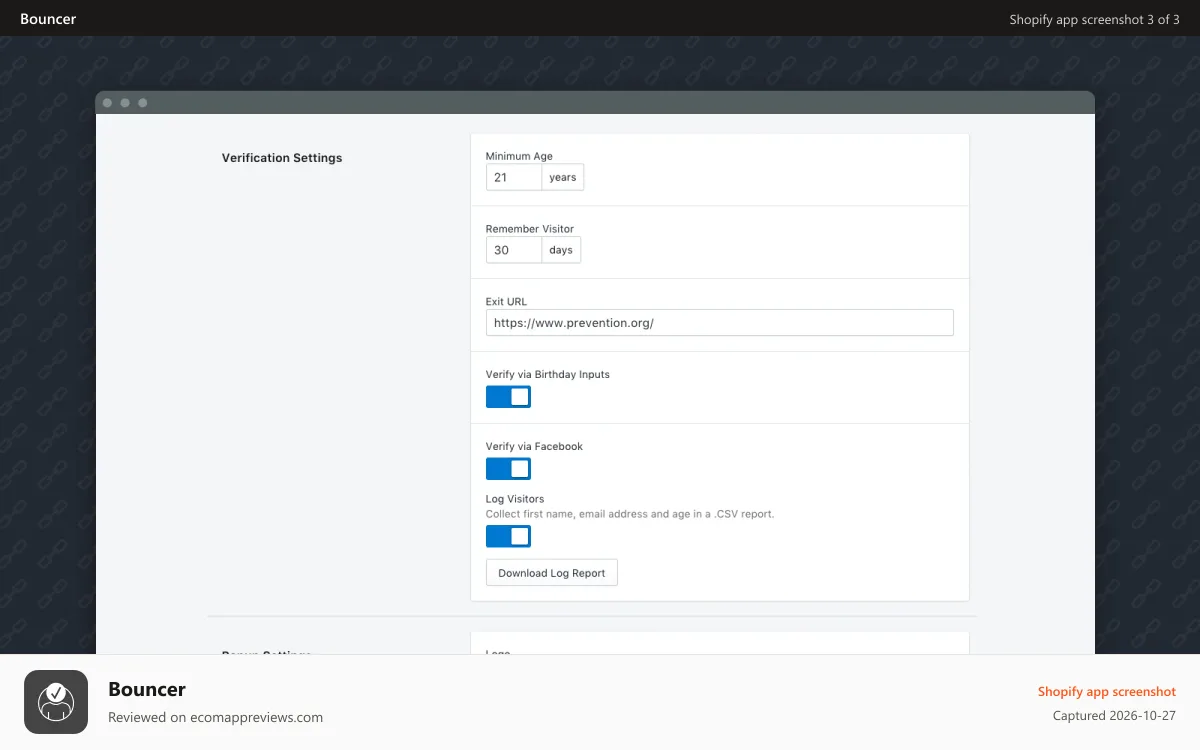Click the 'Shopify app screenshot 3 of 3' text
The image size is (1200, 750).
pos(1095,19)
